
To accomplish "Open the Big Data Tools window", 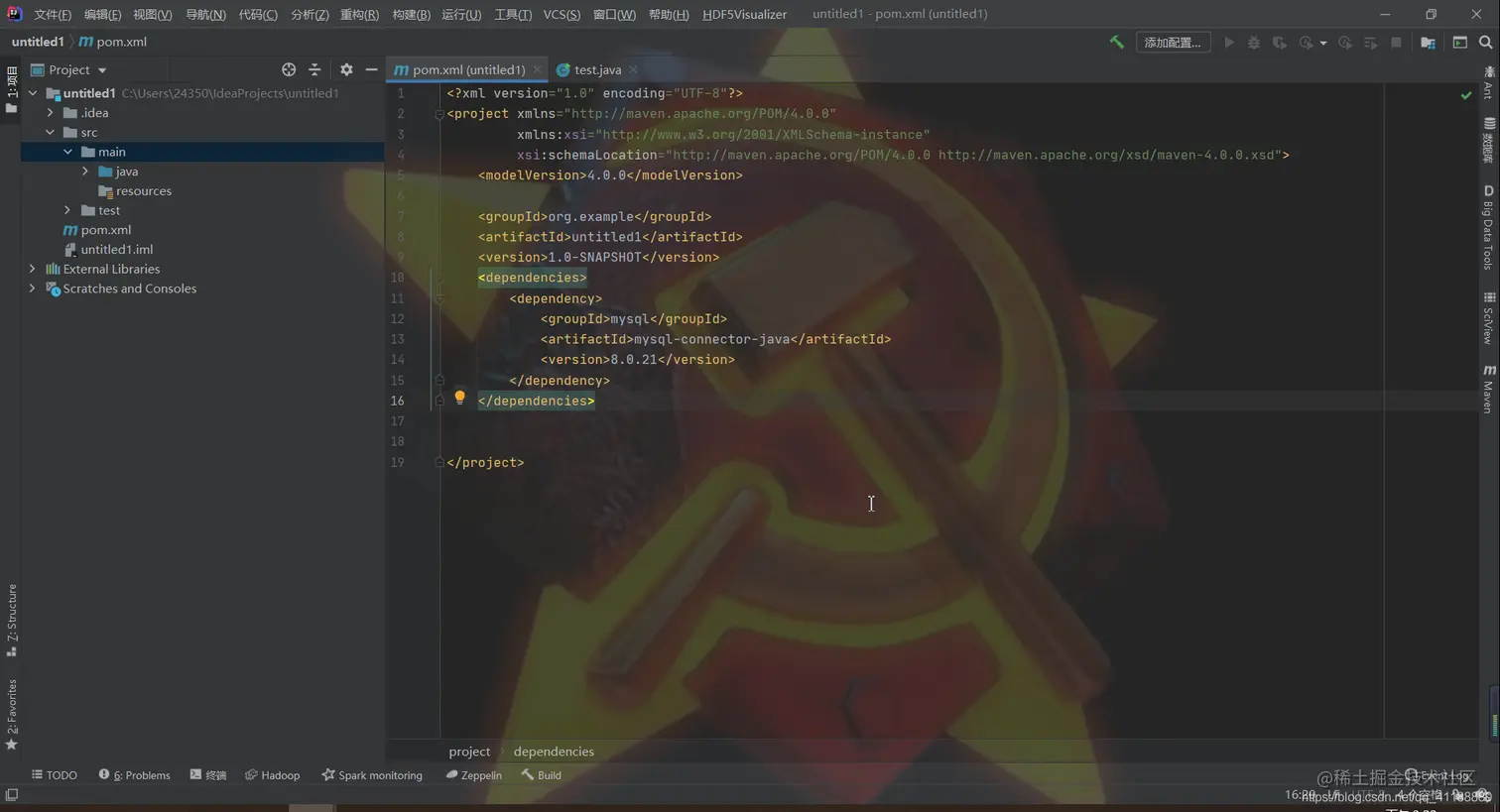I will pos(1488,227).
